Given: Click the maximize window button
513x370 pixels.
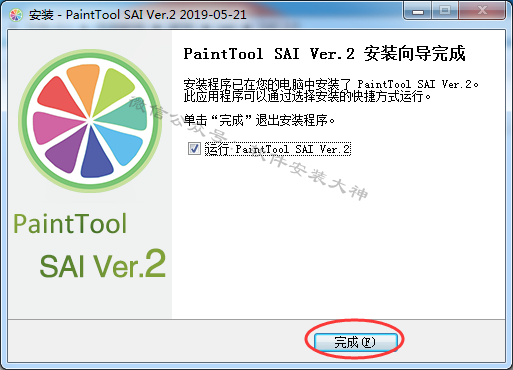Looking at the screenshot, I should click(445, 11).
